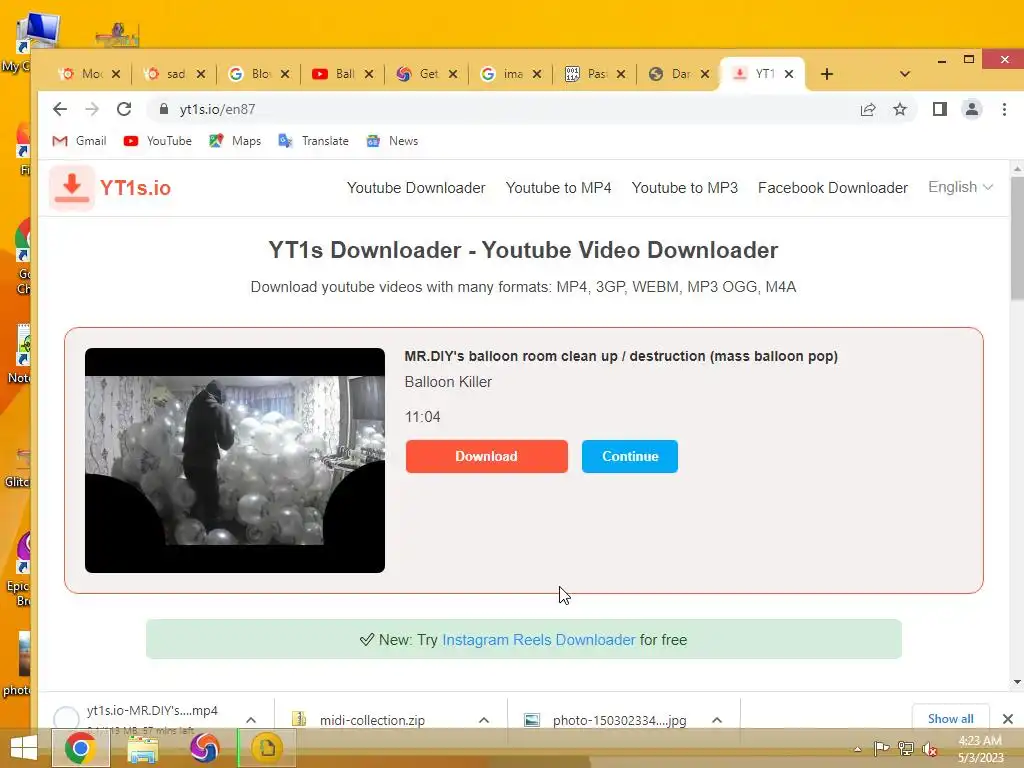
Task: Click the muted volume tray icon
Action: click(929, 748)
